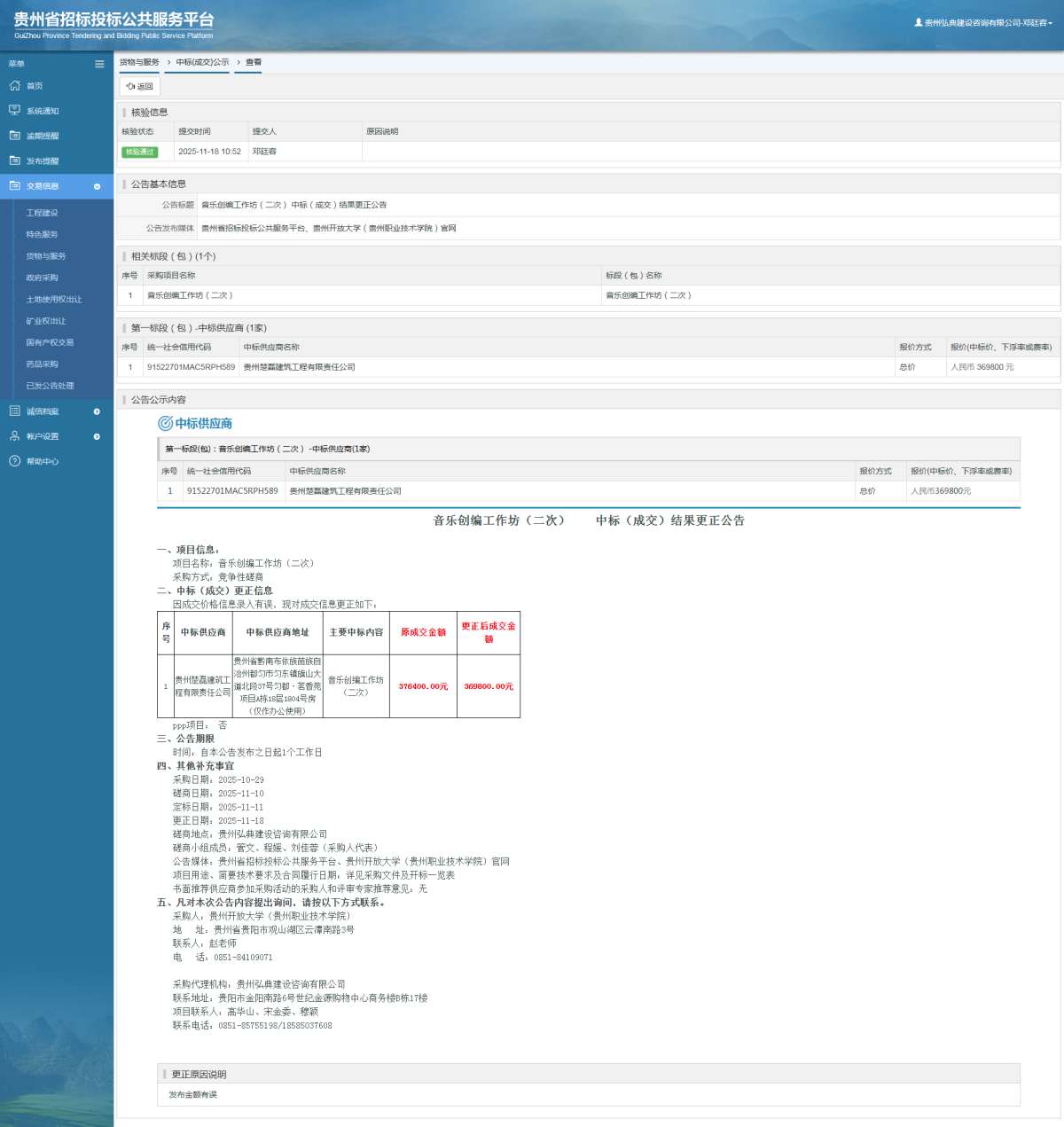Expand the 诚信档案 submenu arrow
Screen dimensions: 1064x1127
[97, 411]
